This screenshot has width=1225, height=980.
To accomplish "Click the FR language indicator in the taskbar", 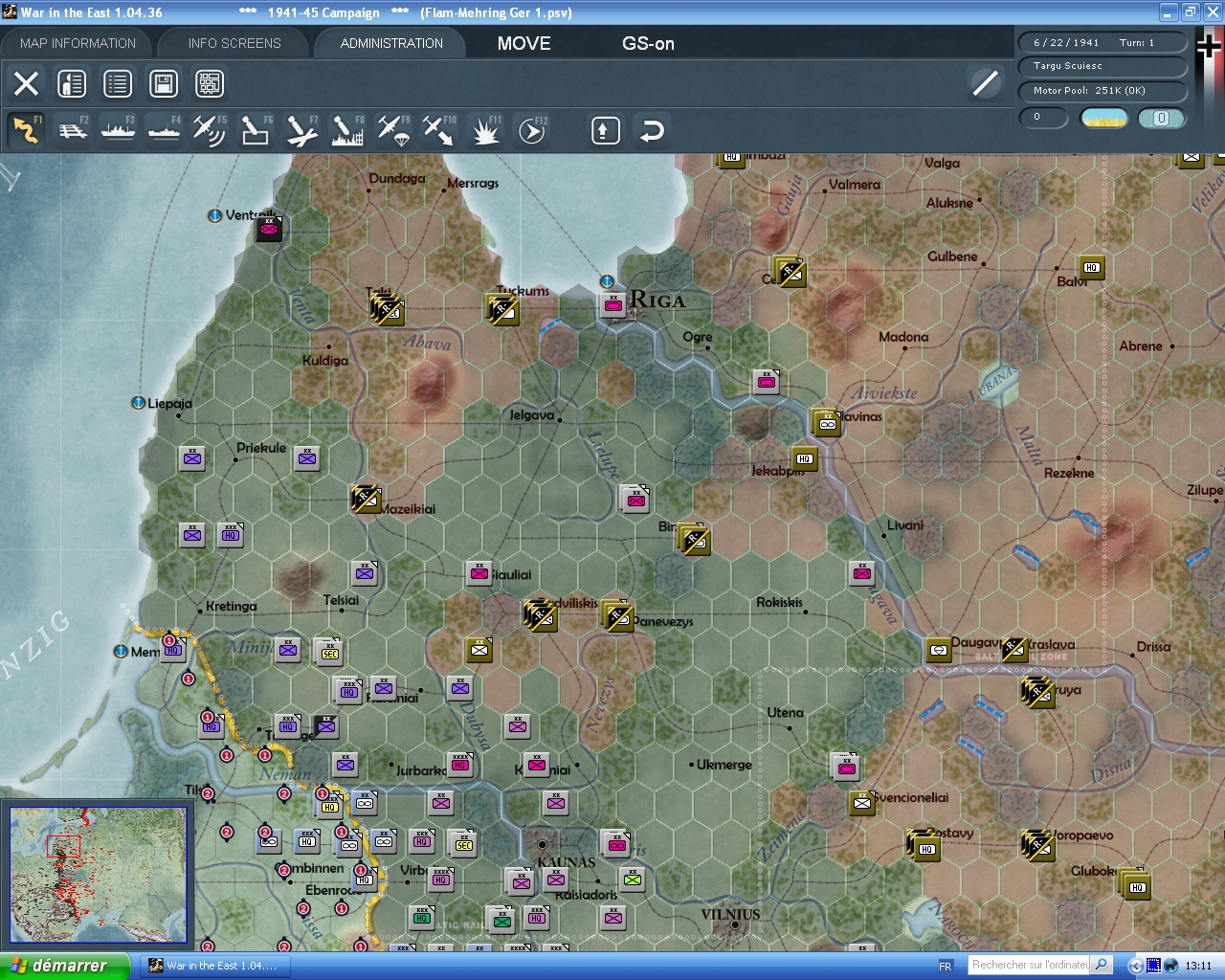I will point(946,966).
